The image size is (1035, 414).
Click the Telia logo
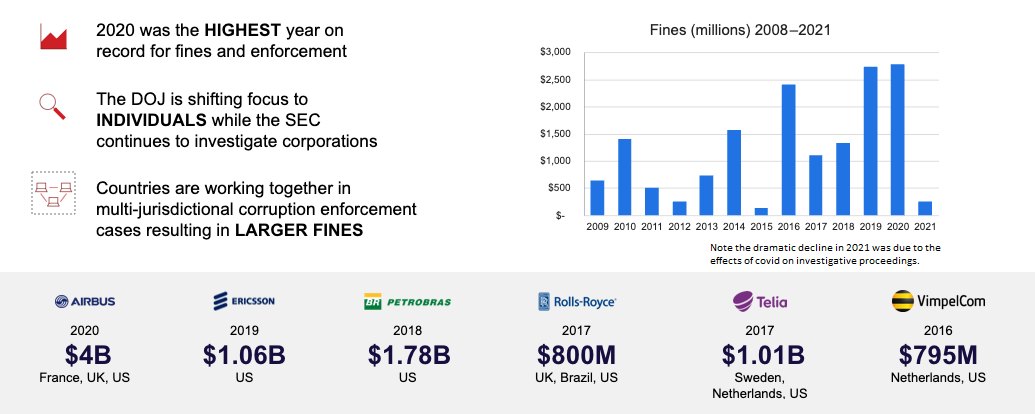760,302
